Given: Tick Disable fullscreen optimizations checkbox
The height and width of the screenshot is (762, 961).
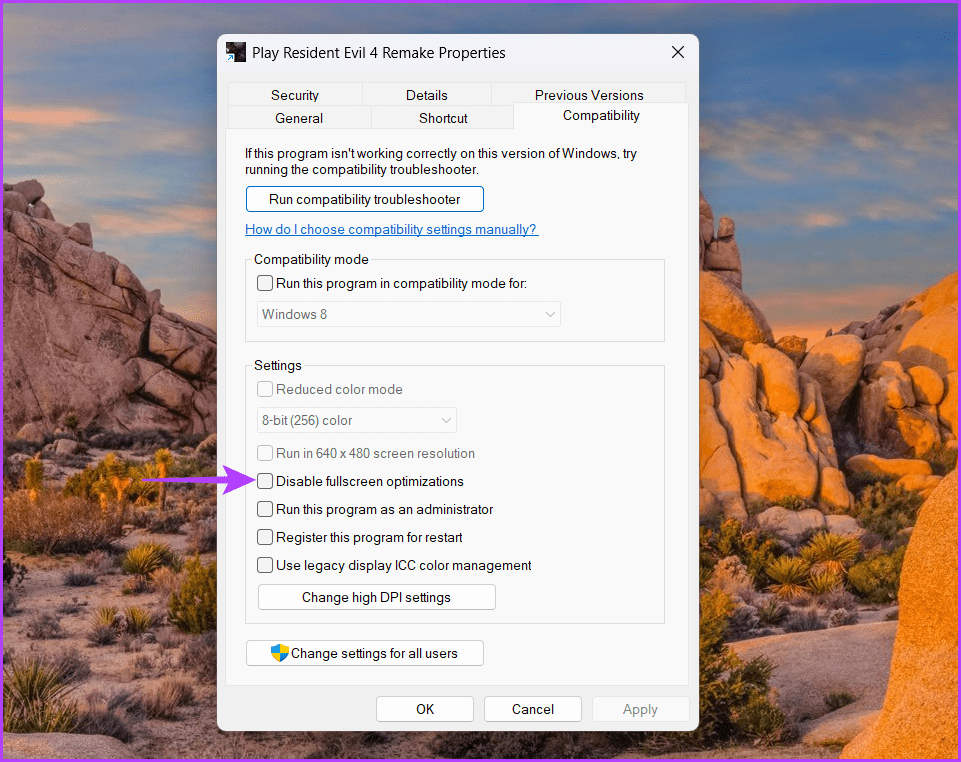Looking at the screenshot, I should [x=265, y=481].
